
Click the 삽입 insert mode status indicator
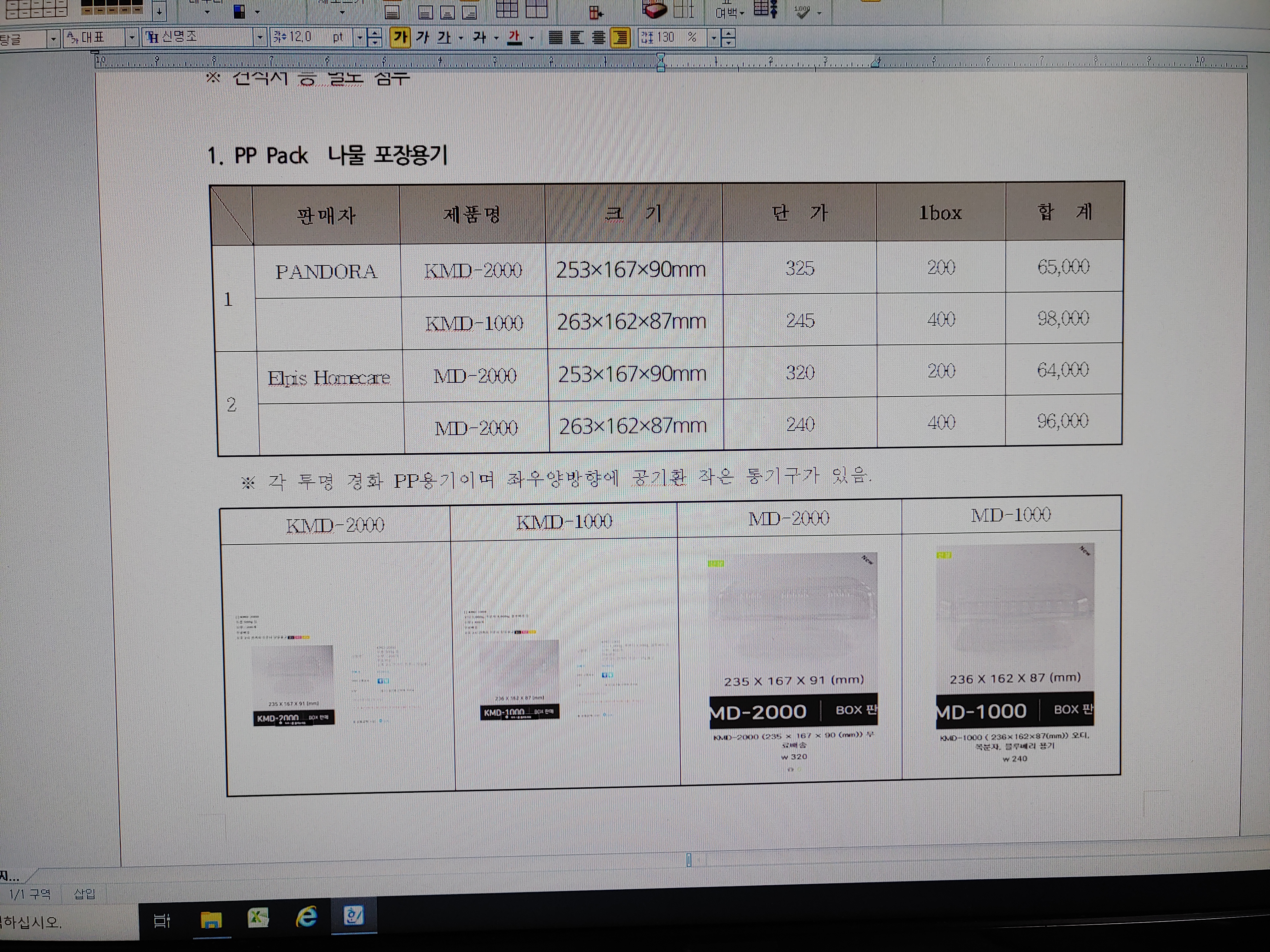click(x=85, y=893)
